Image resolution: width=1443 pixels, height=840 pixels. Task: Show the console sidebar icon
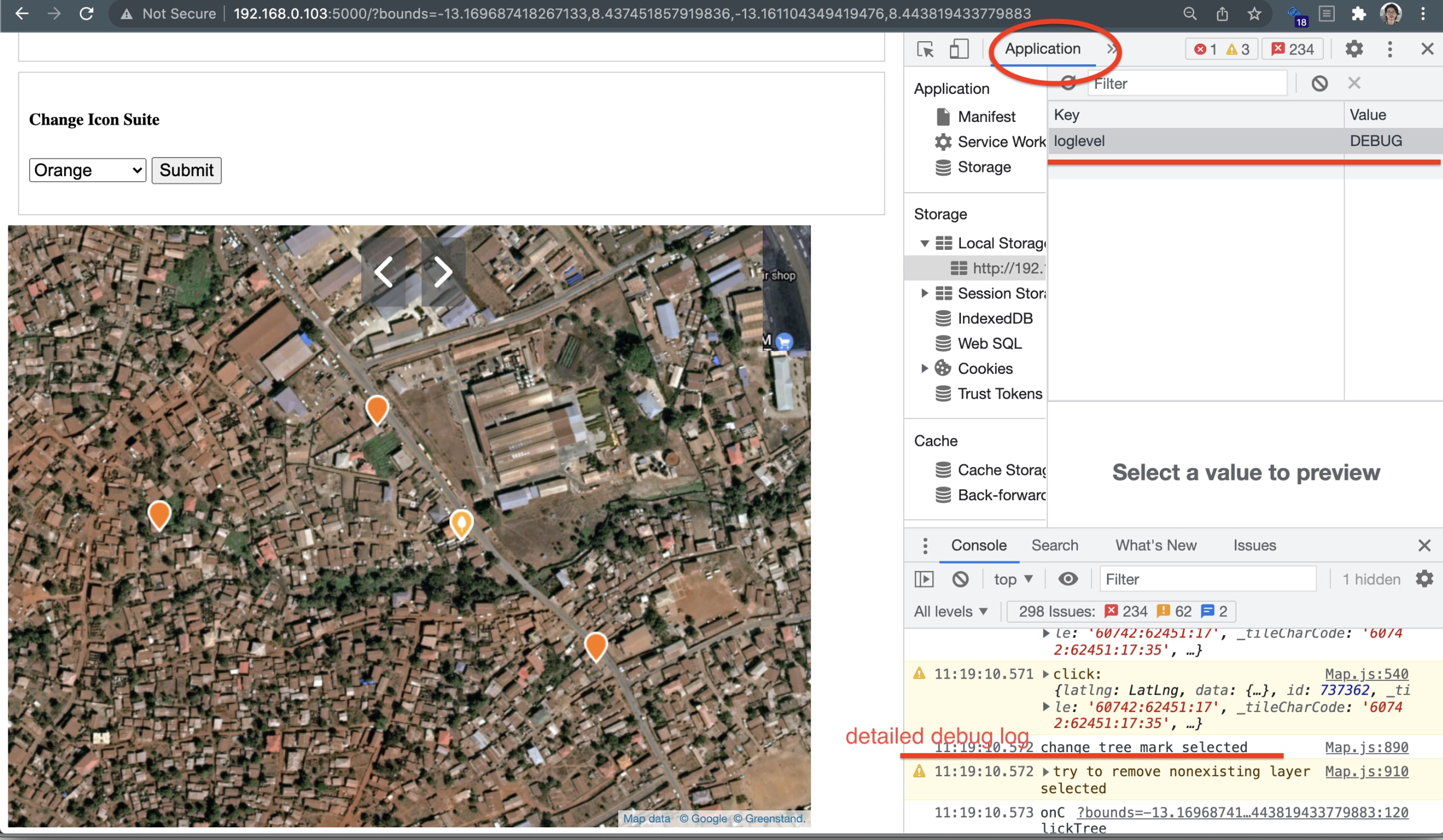pyautogui.click(x=924, y=579)
